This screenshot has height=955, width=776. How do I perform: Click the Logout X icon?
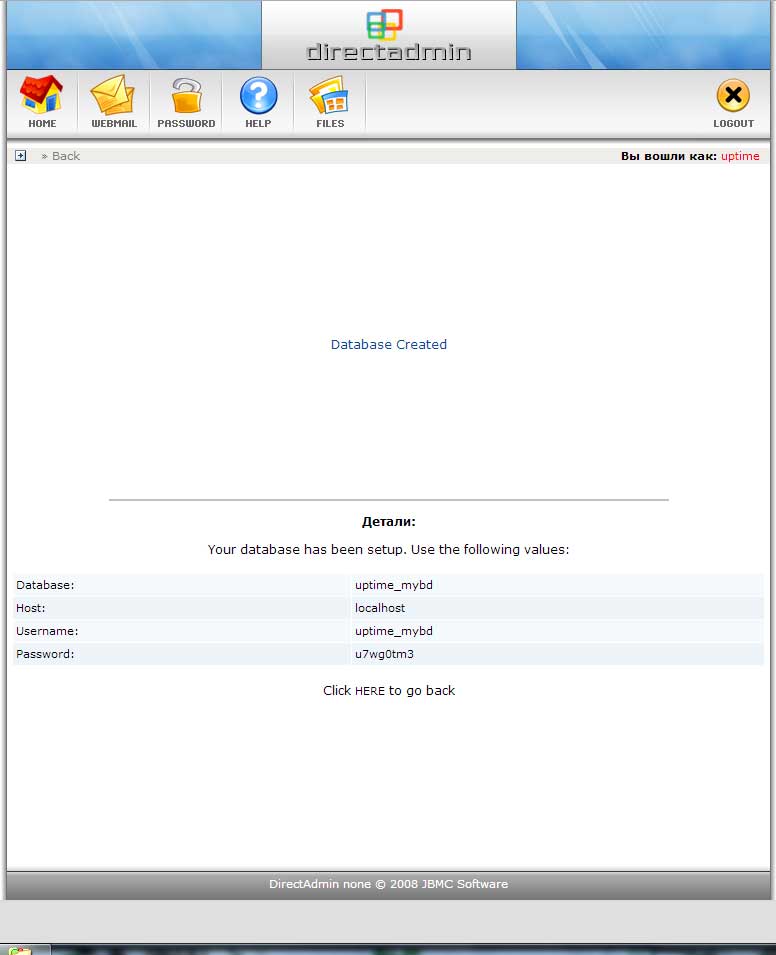733,95
